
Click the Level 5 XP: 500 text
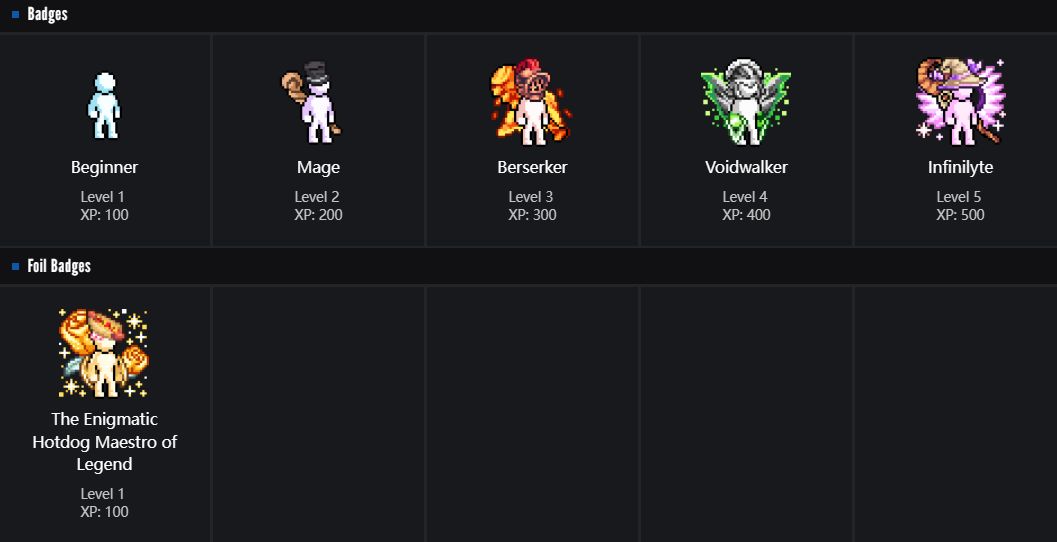point(960,206)
